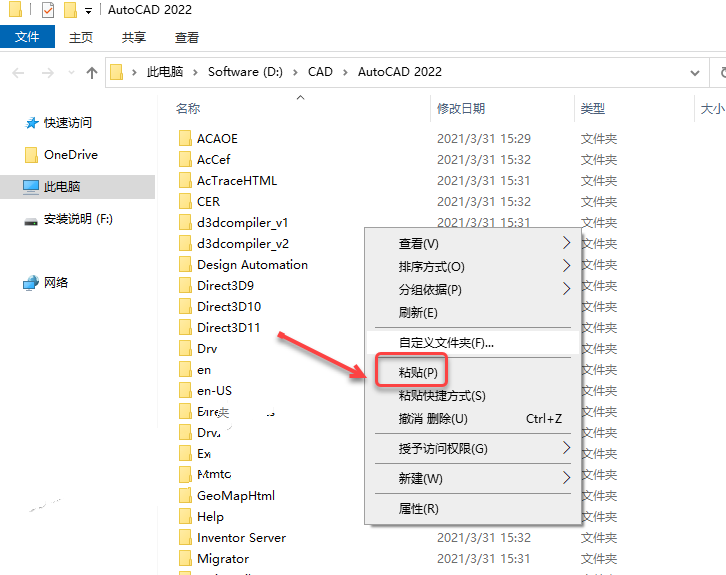Open the quick access toolbar customize dropdown
Image resolution: width=726 pixels, height=575 pixels.
click(88, 11)
